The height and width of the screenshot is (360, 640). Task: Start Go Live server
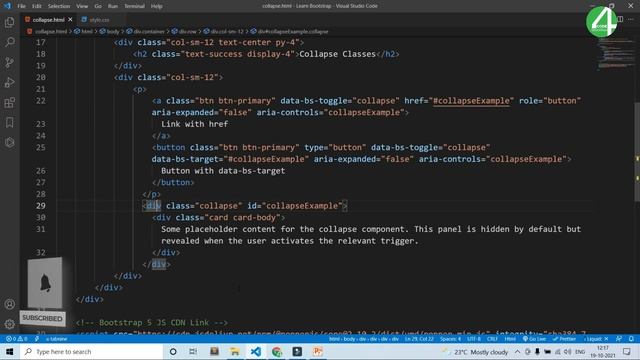point(534,339)
